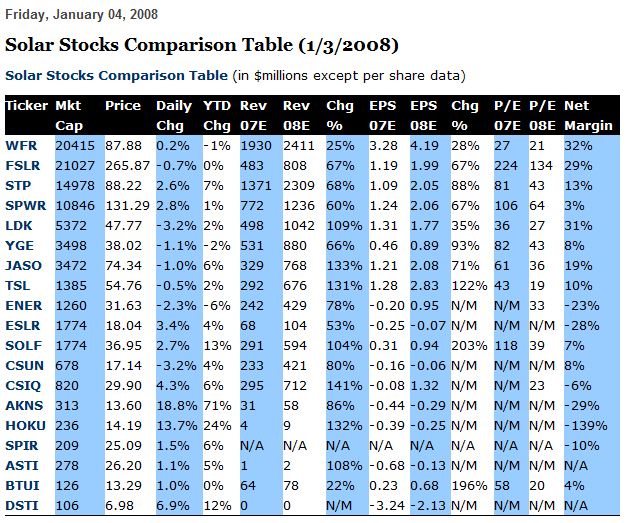Click the "Net Margin" column header
The height and width of the screenshot is (523, 633).
577,115
